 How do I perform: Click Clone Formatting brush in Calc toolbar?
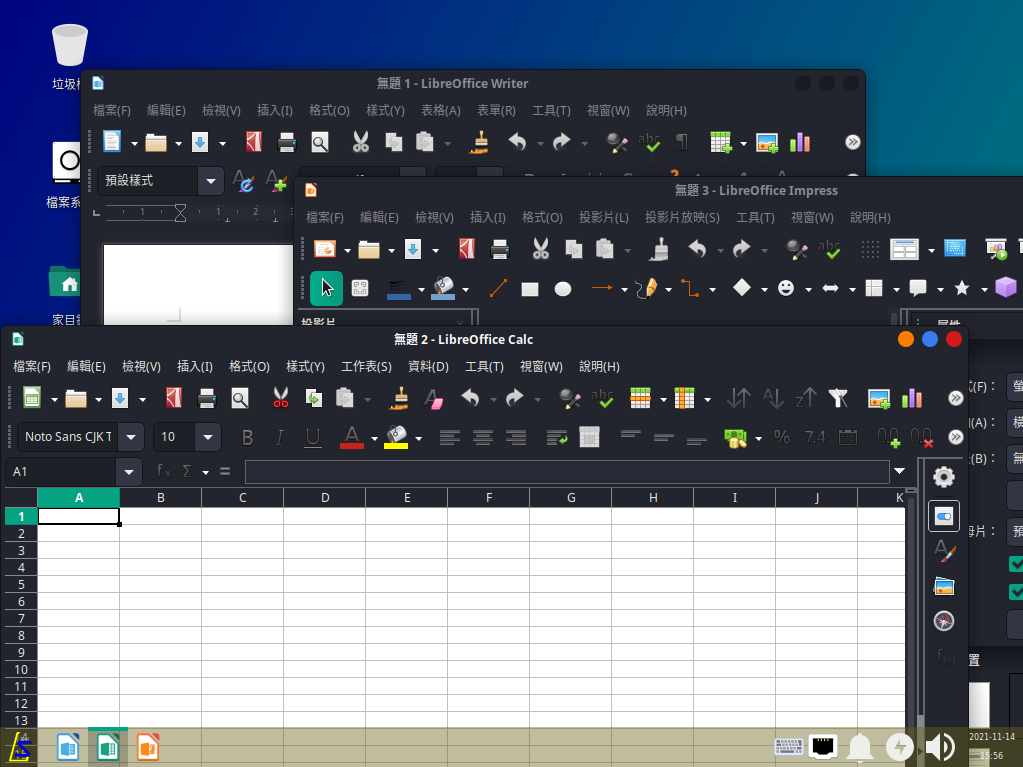pyautogui.click(x=401, y=398)
